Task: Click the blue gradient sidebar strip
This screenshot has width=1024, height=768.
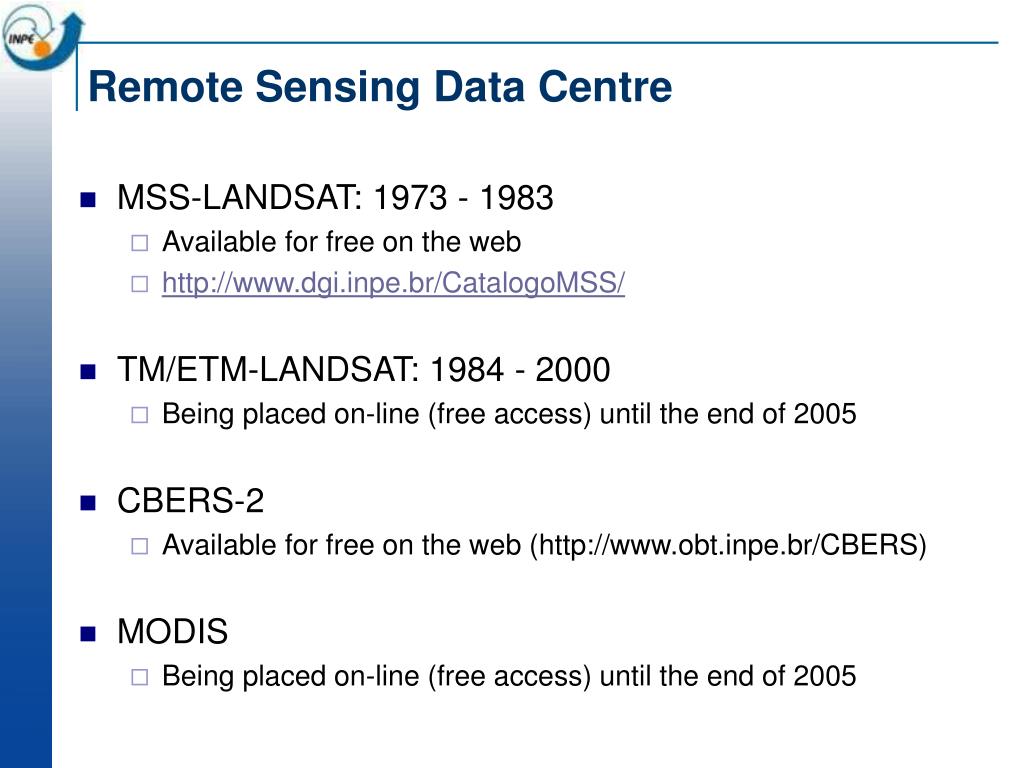Action: [26, 418]
